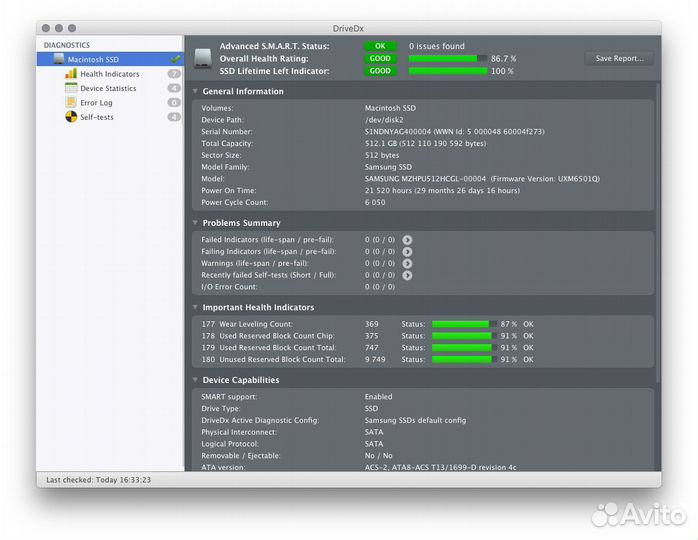Click the SSD Lifetime Left progress bar
698x540 pixels.
tap(447, 71)
